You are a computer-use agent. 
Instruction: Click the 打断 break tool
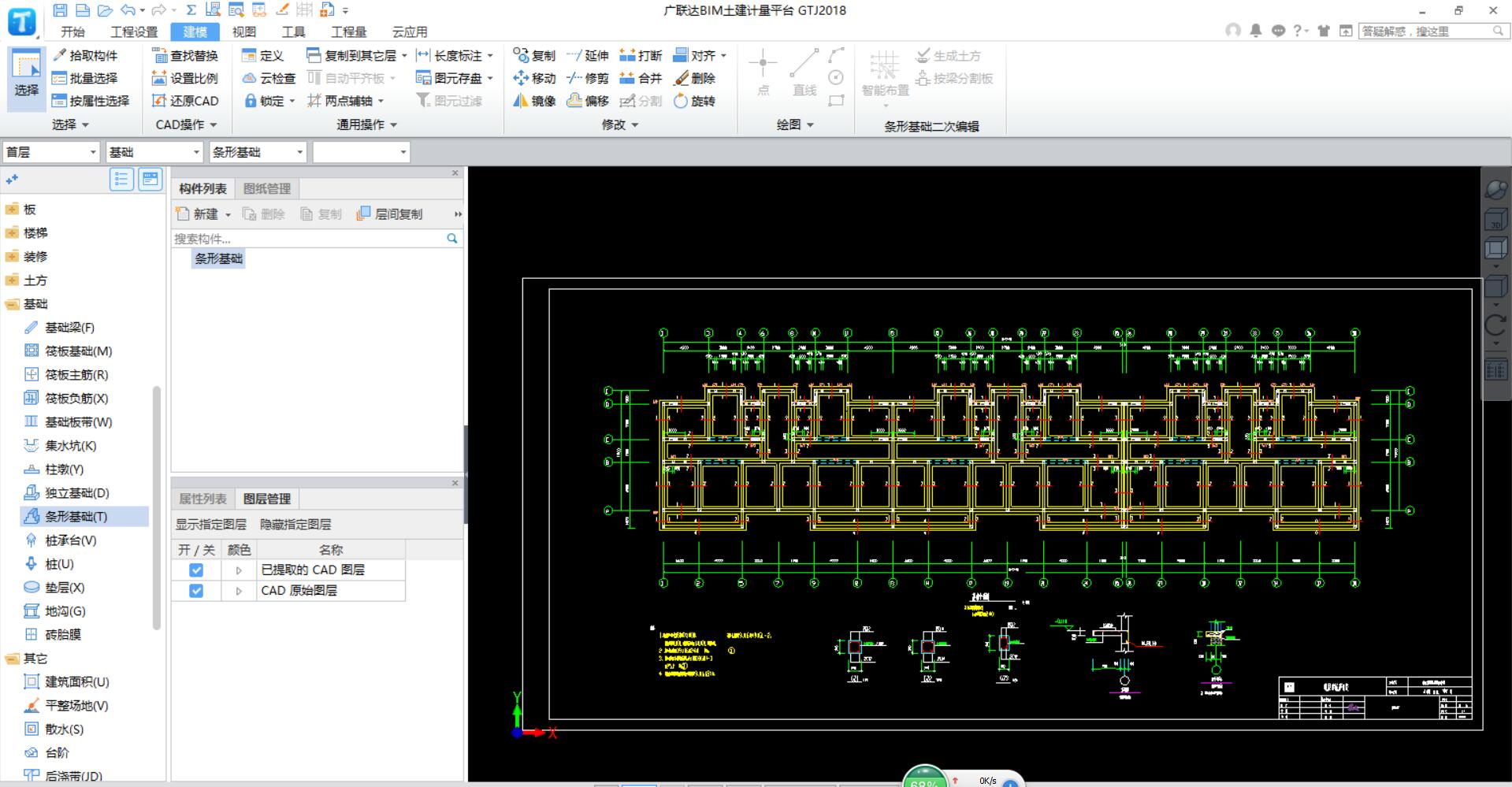(x=641, y=55)
